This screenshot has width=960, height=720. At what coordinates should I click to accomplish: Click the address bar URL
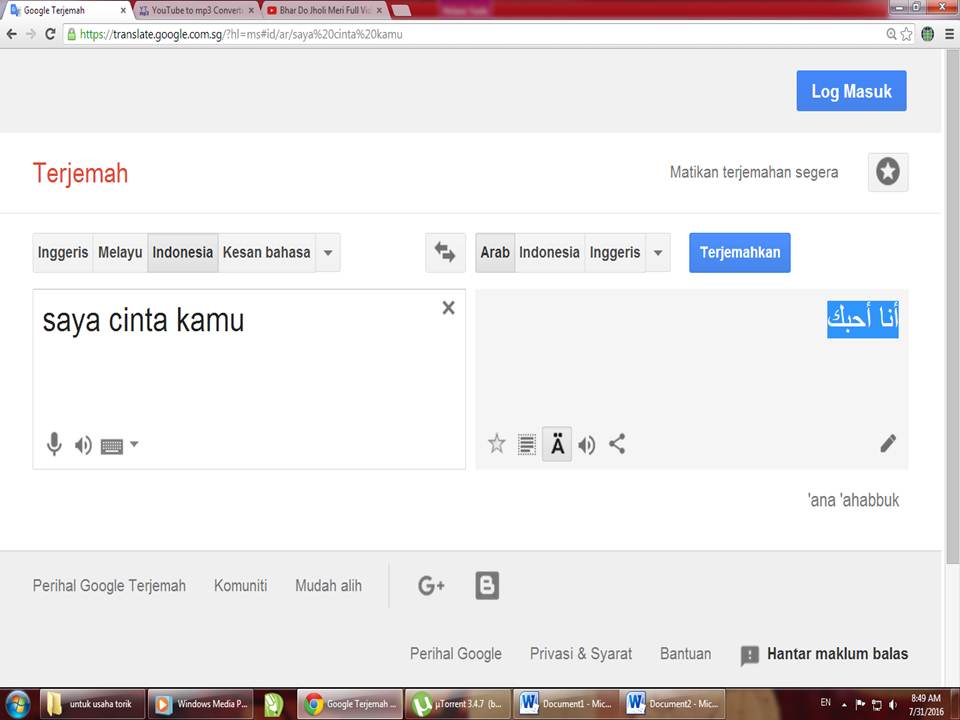[x=241, y=34]
